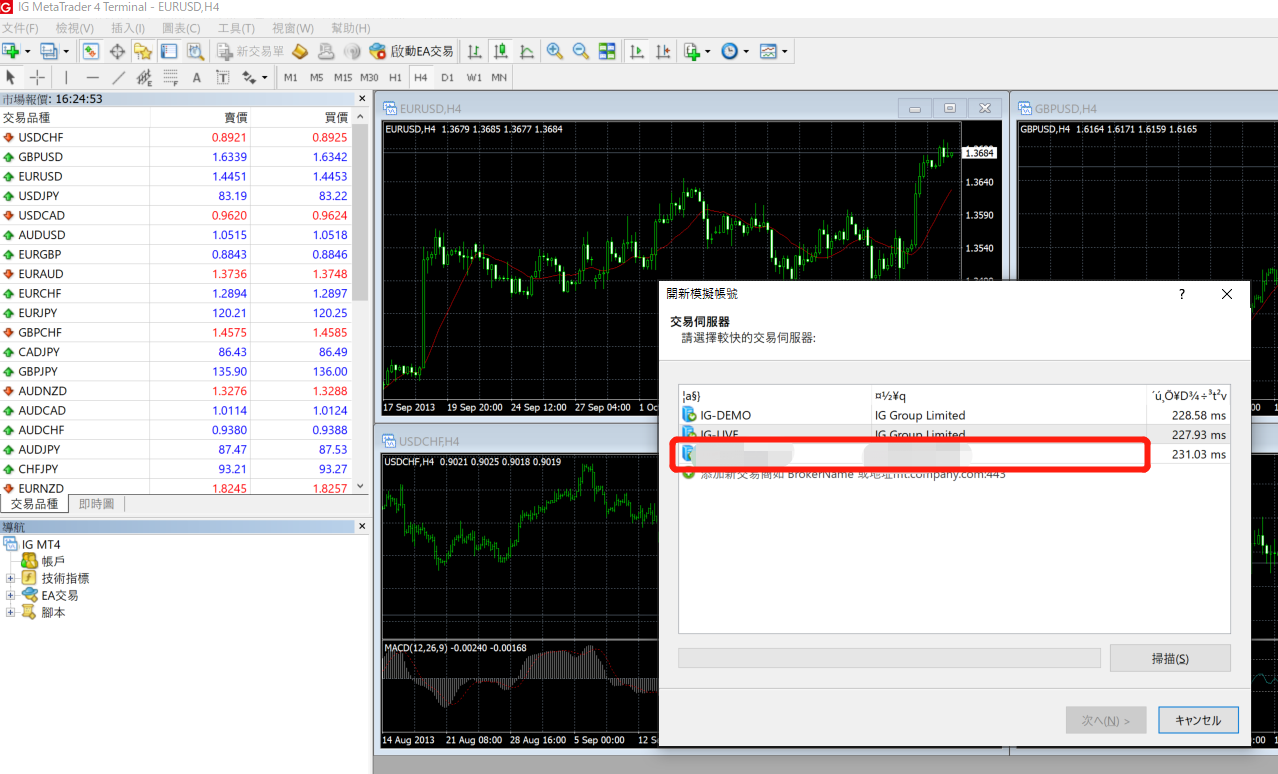Switch to the 即時圖 tab

96,504
